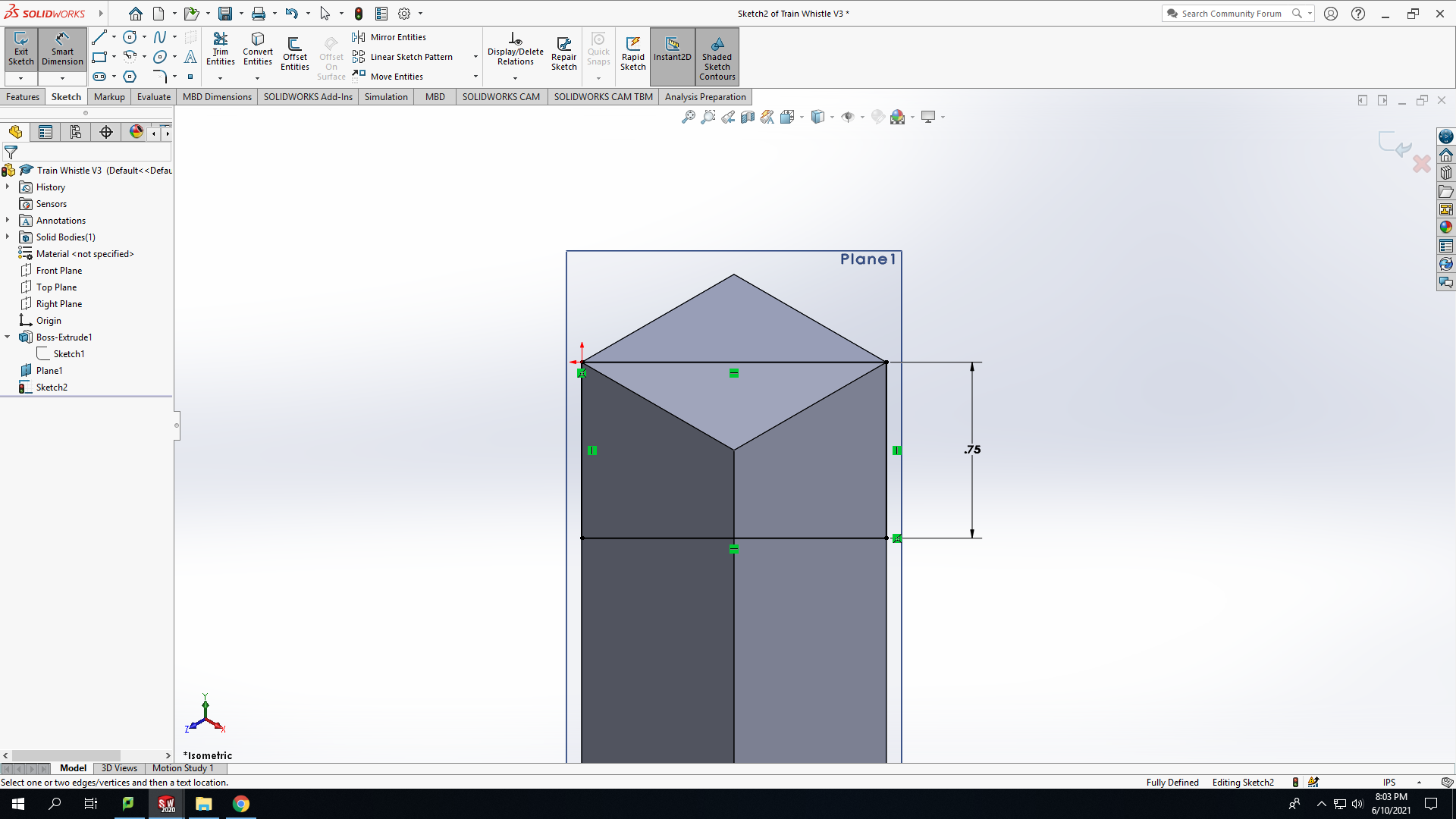
Task: Select the Point sketch tool
Action: tap(190, 77)
